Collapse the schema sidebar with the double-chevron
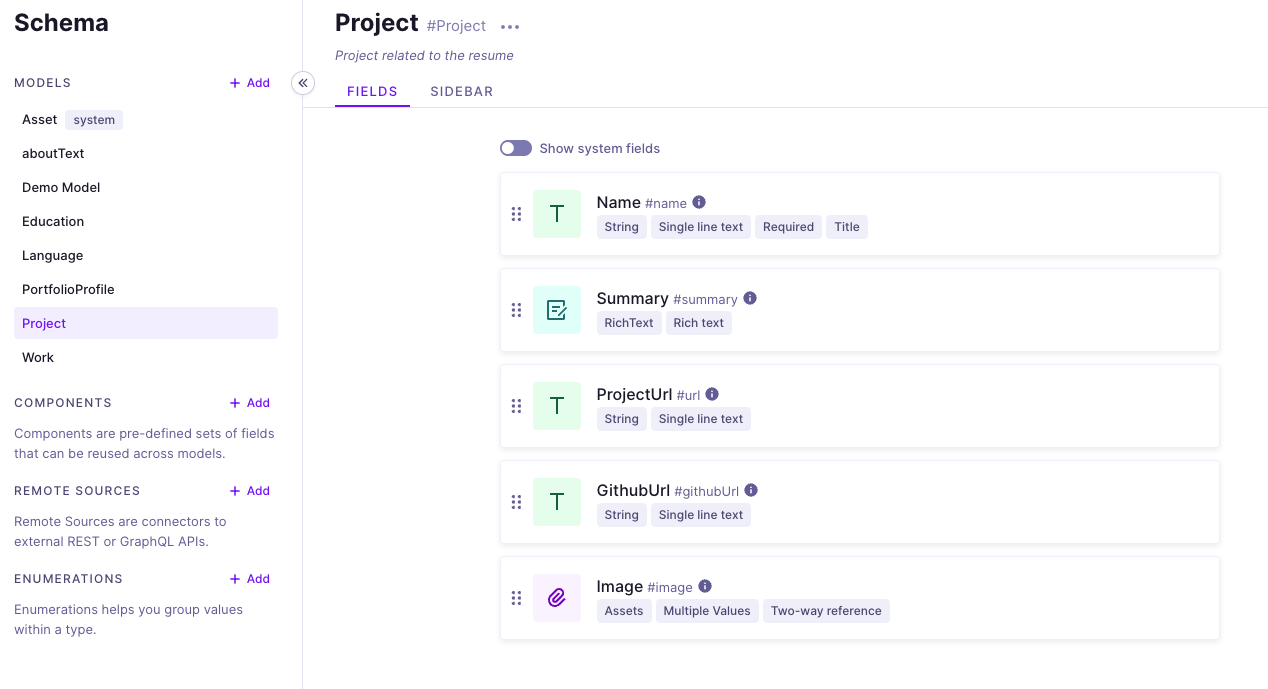Viewport: 1268px width, 689px height. tap(303, 83)
